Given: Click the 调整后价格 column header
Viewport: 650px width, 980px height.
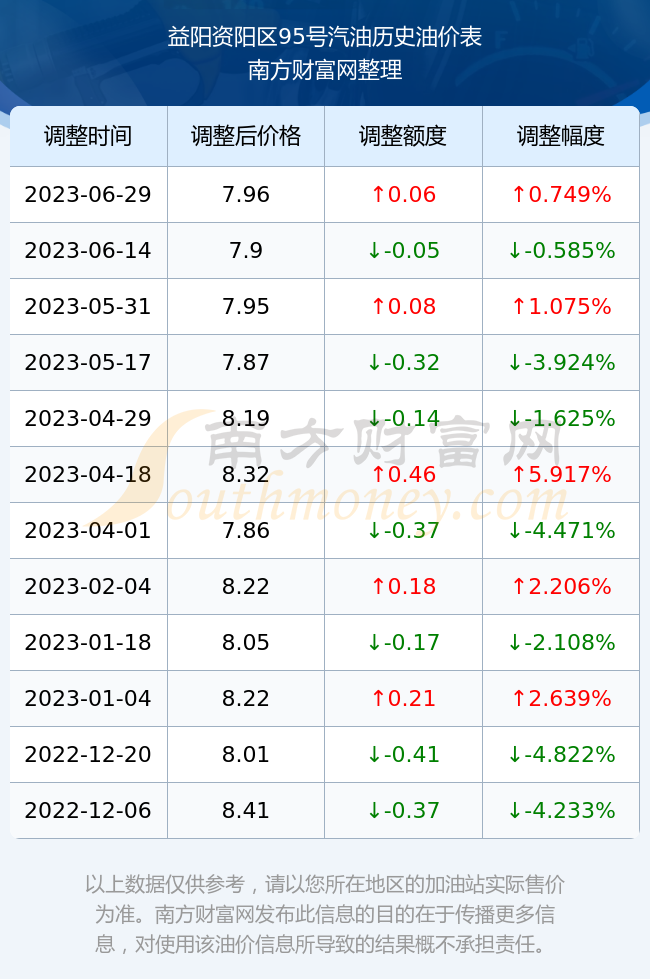Looking at the screenshot, I should coord(246,136).
